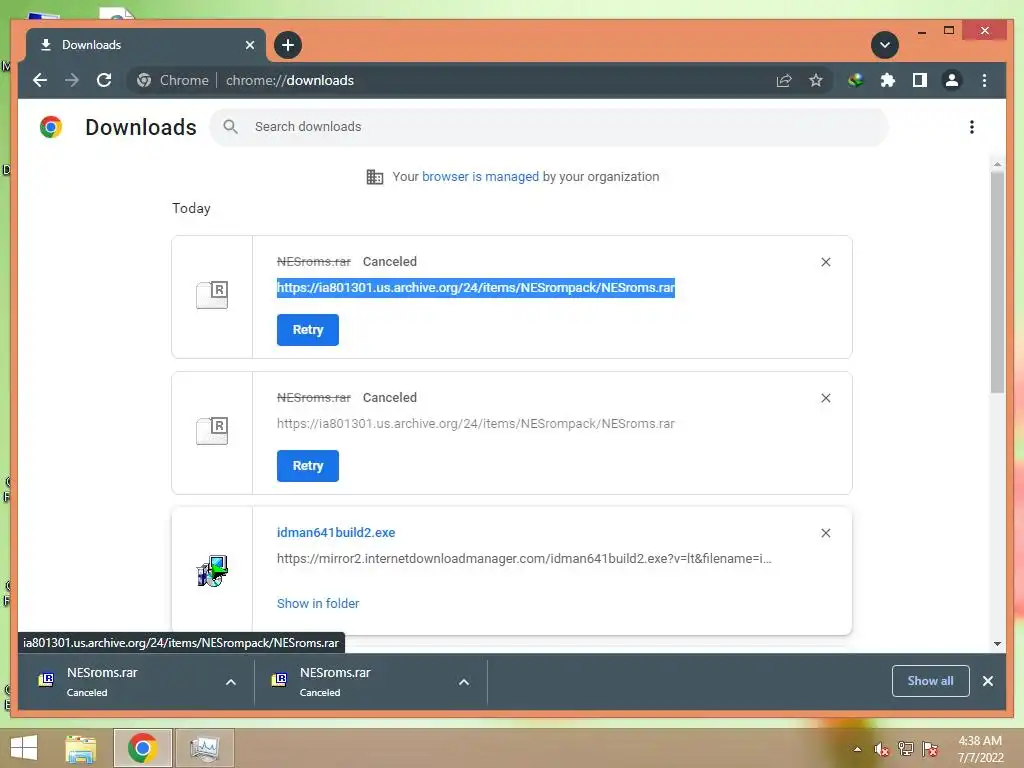Click the Show all downloads button
1024x768 pixels.
930,681
